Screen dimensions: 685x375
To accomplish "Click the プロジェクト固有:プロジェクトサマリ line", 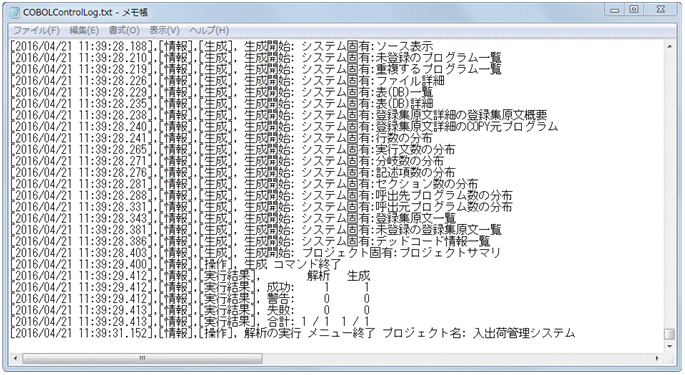I will (x=256, y=252).
